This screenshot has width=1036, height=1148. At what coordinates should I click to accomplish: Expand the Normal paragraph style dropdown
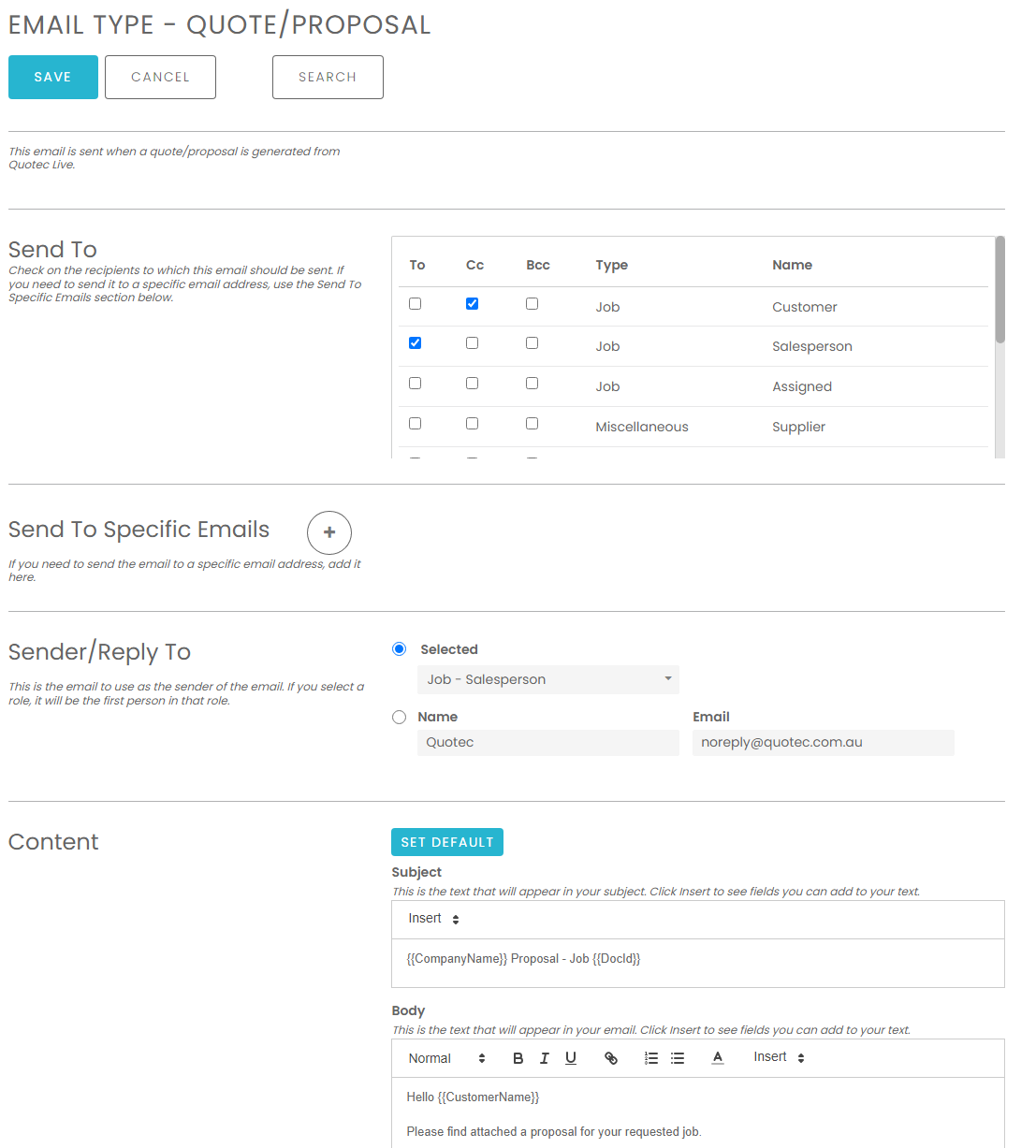tap(446, 1058)
